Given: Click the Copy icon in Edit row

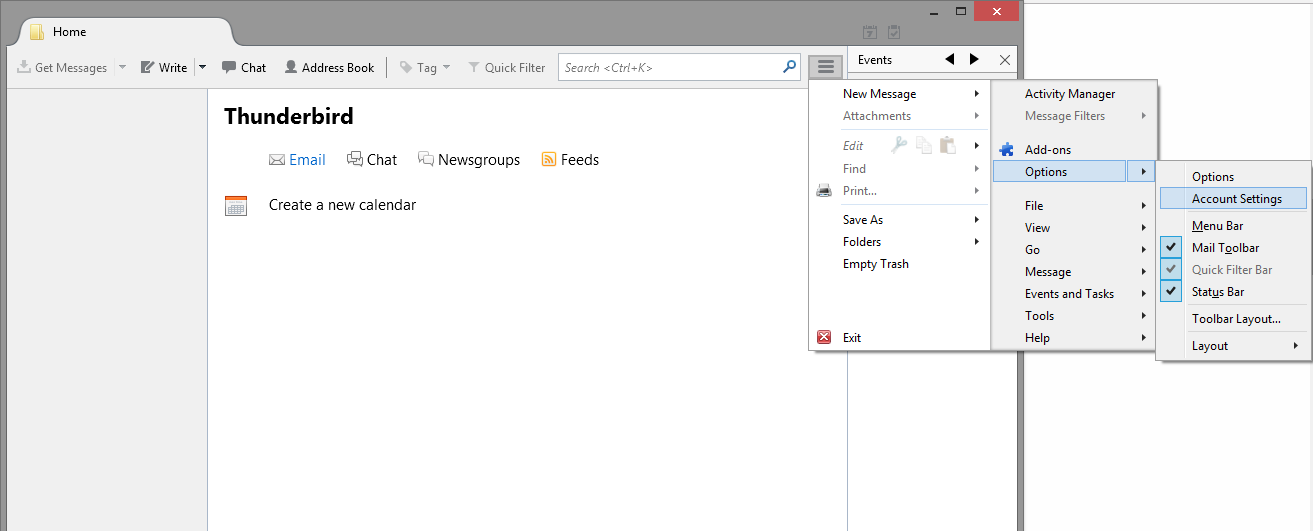Looking at the screenshot, I should pos(924,145).
